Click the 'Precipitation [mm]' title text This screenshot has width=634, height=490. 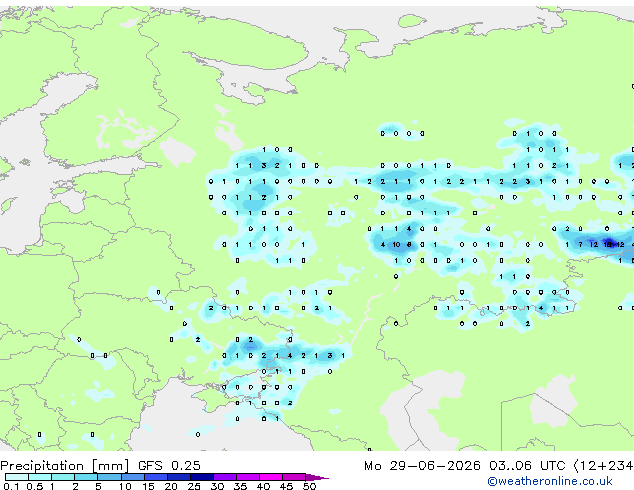coord(65,466)
